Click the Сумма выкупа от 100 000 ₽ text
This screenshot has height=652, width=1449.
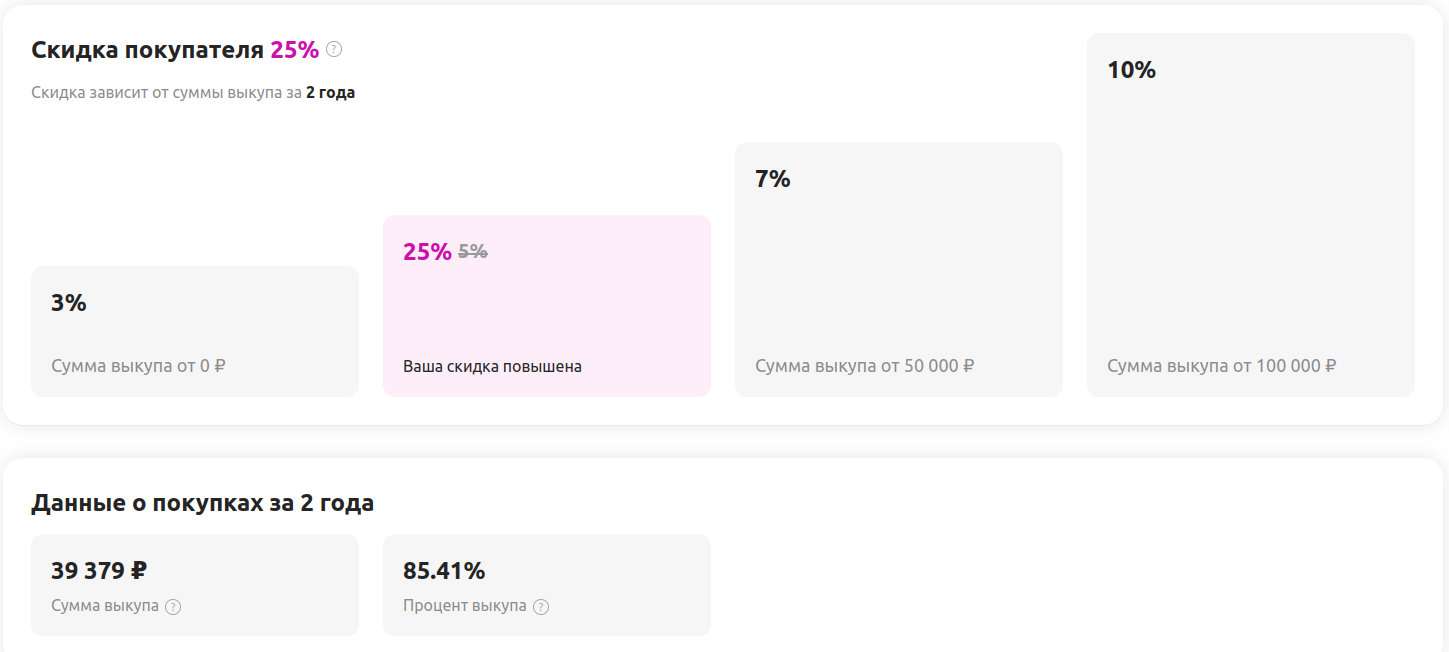coord(1221,366)
